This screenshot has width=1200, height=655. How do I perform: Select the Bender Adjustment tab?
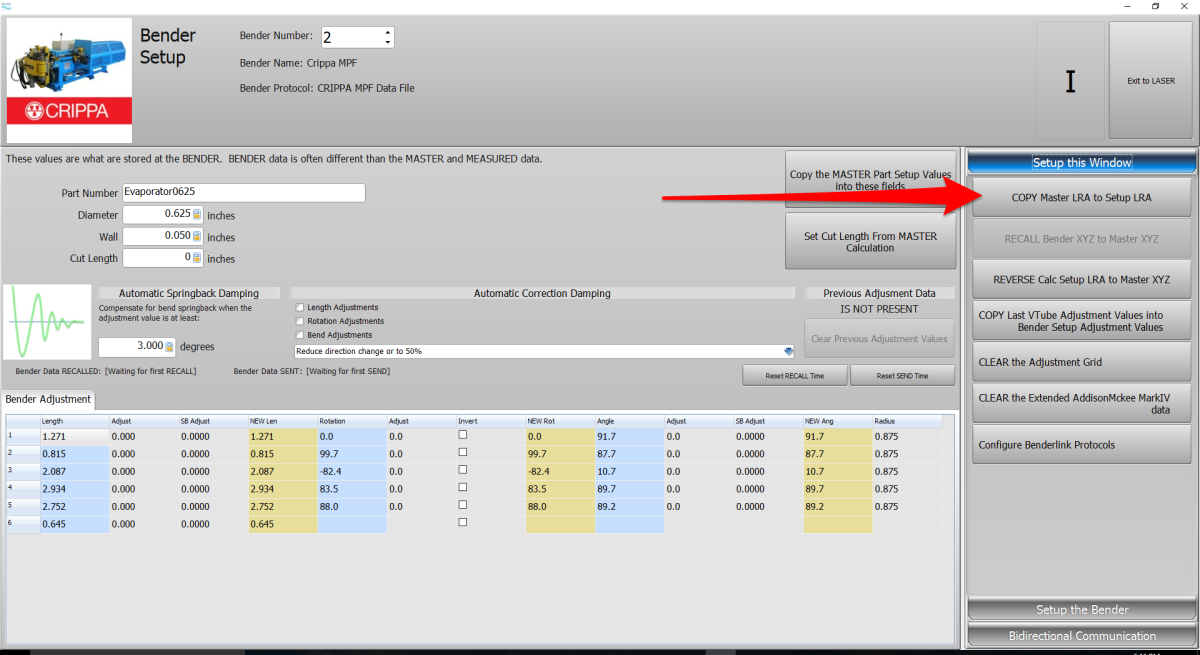[x=50, y=399]
